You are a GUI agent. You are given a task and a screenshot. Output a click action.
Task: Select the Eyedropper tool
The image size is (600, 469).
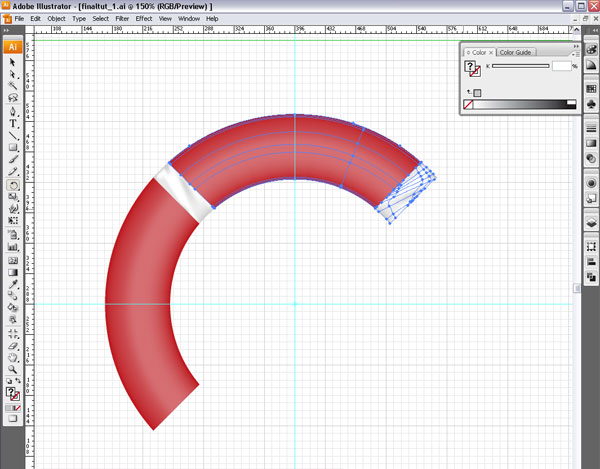(13, 284)
